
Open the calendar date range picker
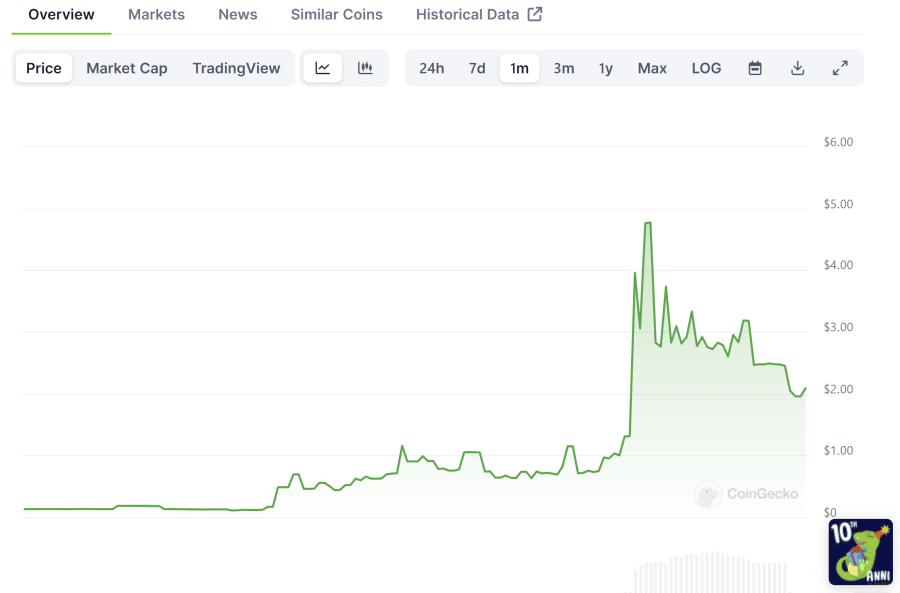pyautogui.click(x=755, y=67)
